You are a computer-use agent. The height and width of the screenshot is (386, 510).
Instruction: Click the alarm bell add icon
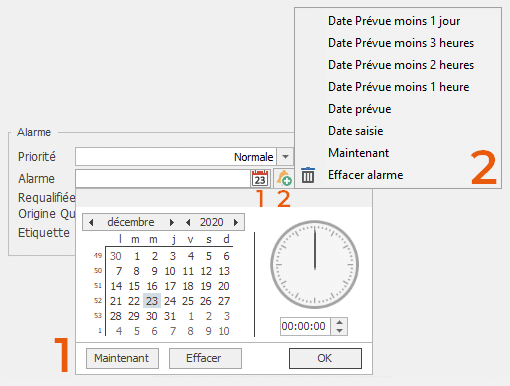coord(284,178)
